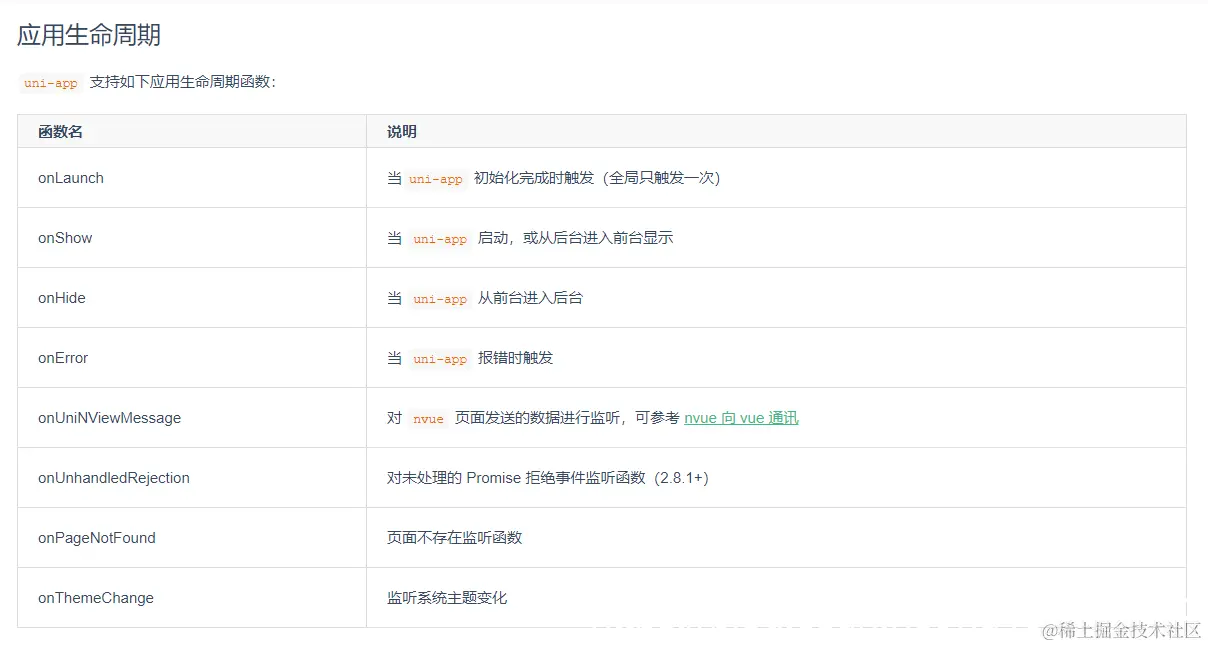Screen dimensions: 1208x647
Task: Select the onHide table row
Action: pyautogui.click(x=62, y=297)
